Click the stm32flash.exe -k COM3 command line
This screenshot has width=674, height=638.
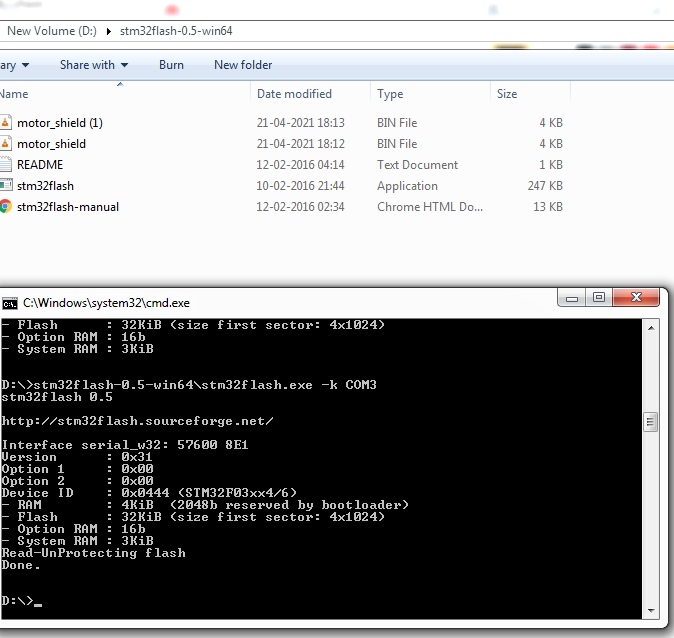click(189, 385)
